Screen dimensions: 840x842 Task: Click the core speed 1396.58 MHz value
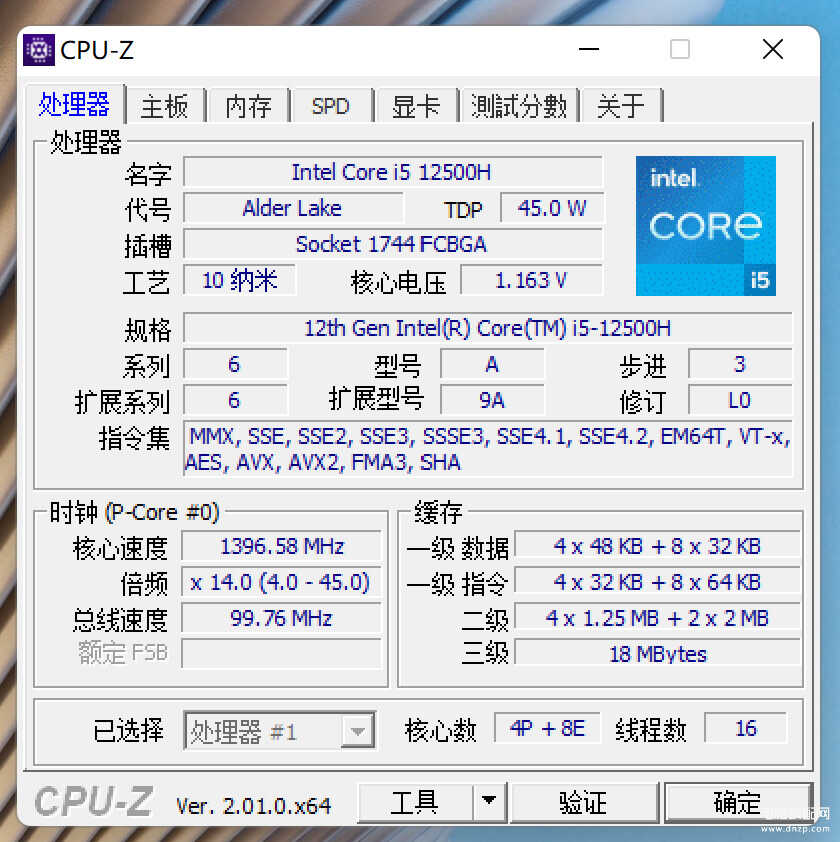(x=281, y=547)
